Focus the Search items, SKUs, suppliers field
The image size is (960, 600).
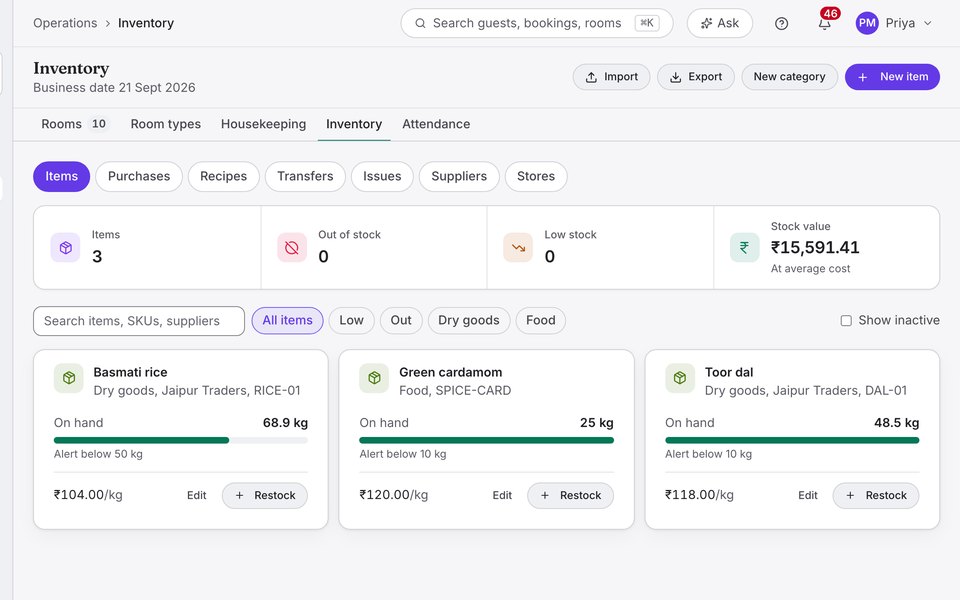[x=139, y=321]
